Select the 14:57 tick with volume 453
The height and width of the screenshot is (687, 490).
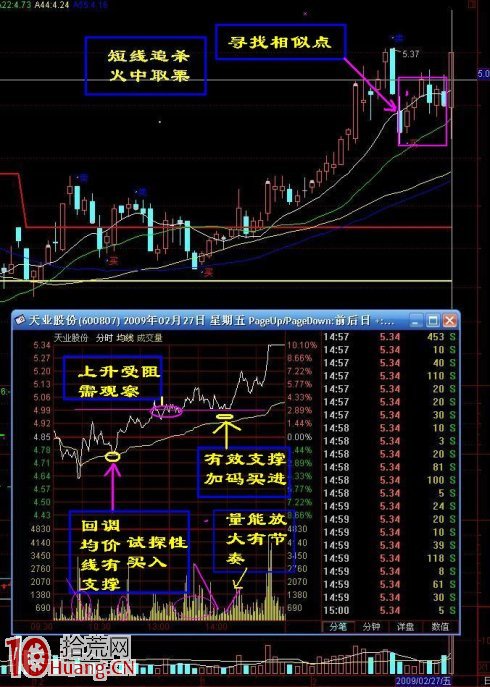pos(390,337)
